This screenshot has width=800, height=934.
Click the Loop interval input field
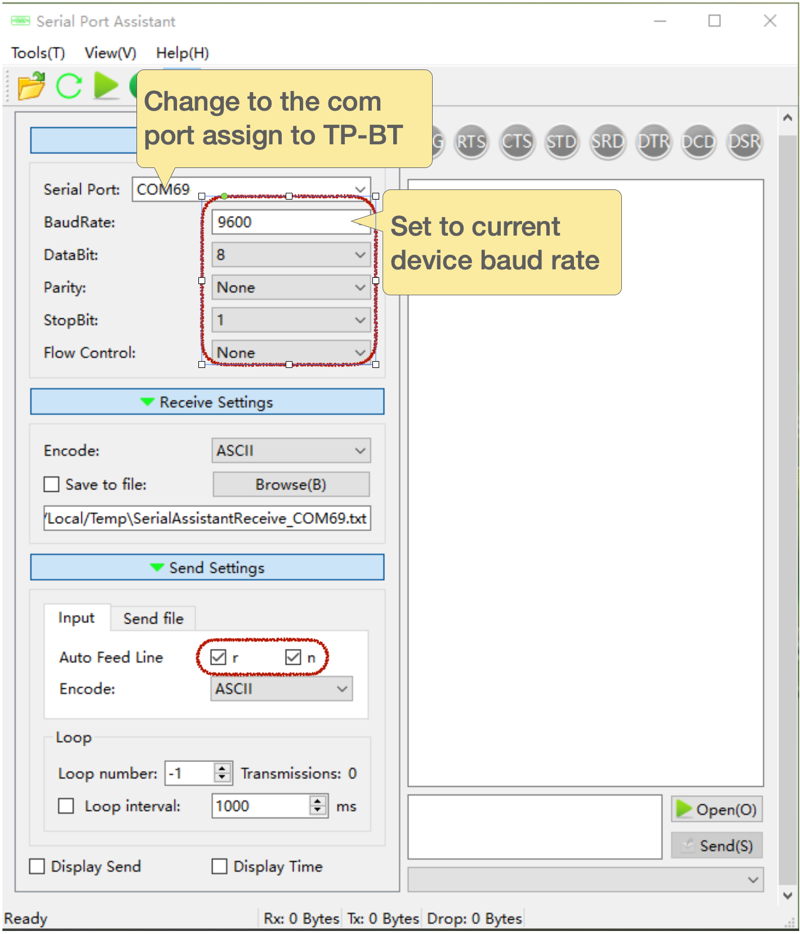tap(260, 806)
